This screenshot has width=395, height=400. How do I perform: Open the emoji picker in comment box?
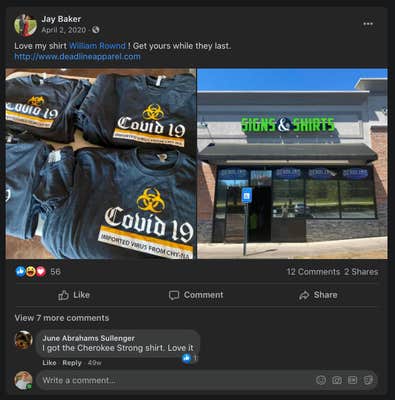pyautogui.click(x=321, y=380)
